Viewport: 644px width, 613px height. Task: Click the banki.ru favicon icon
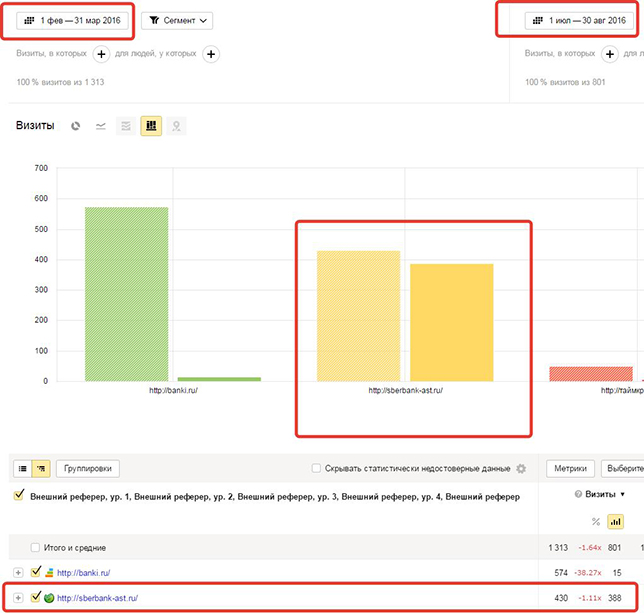point(49,572)
